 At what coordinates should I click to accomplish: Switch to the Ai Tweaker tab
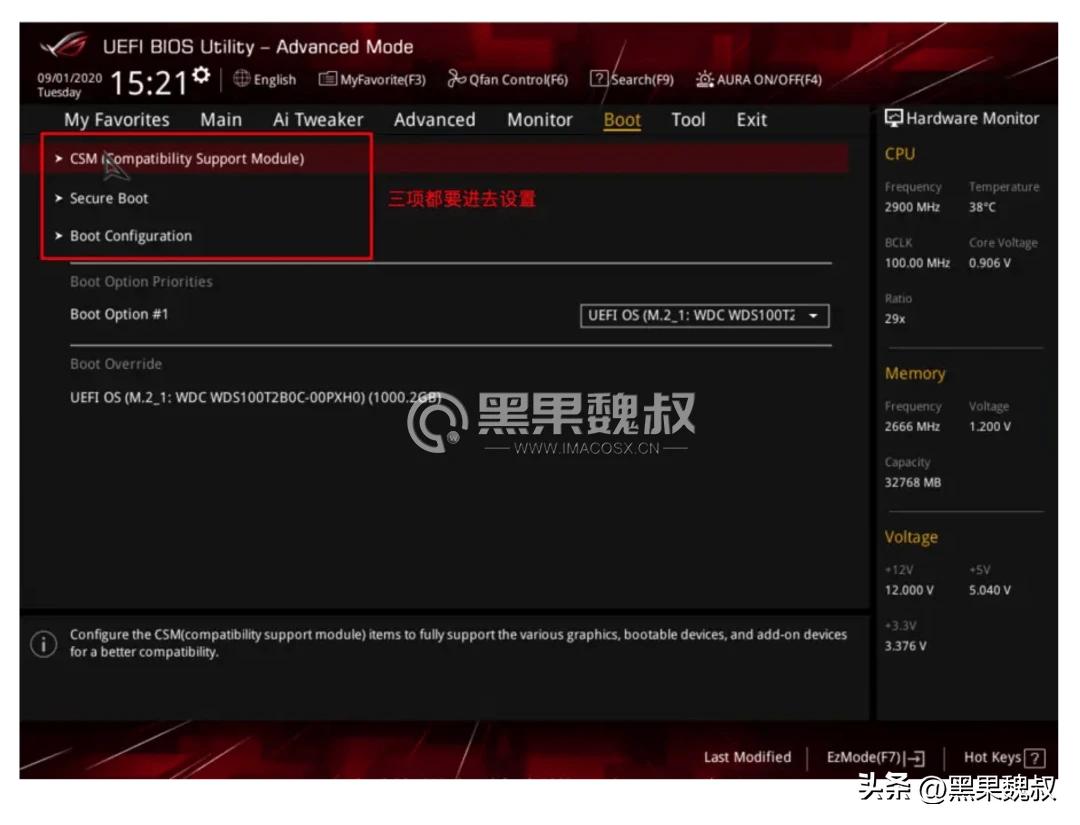tap(317, 119)
